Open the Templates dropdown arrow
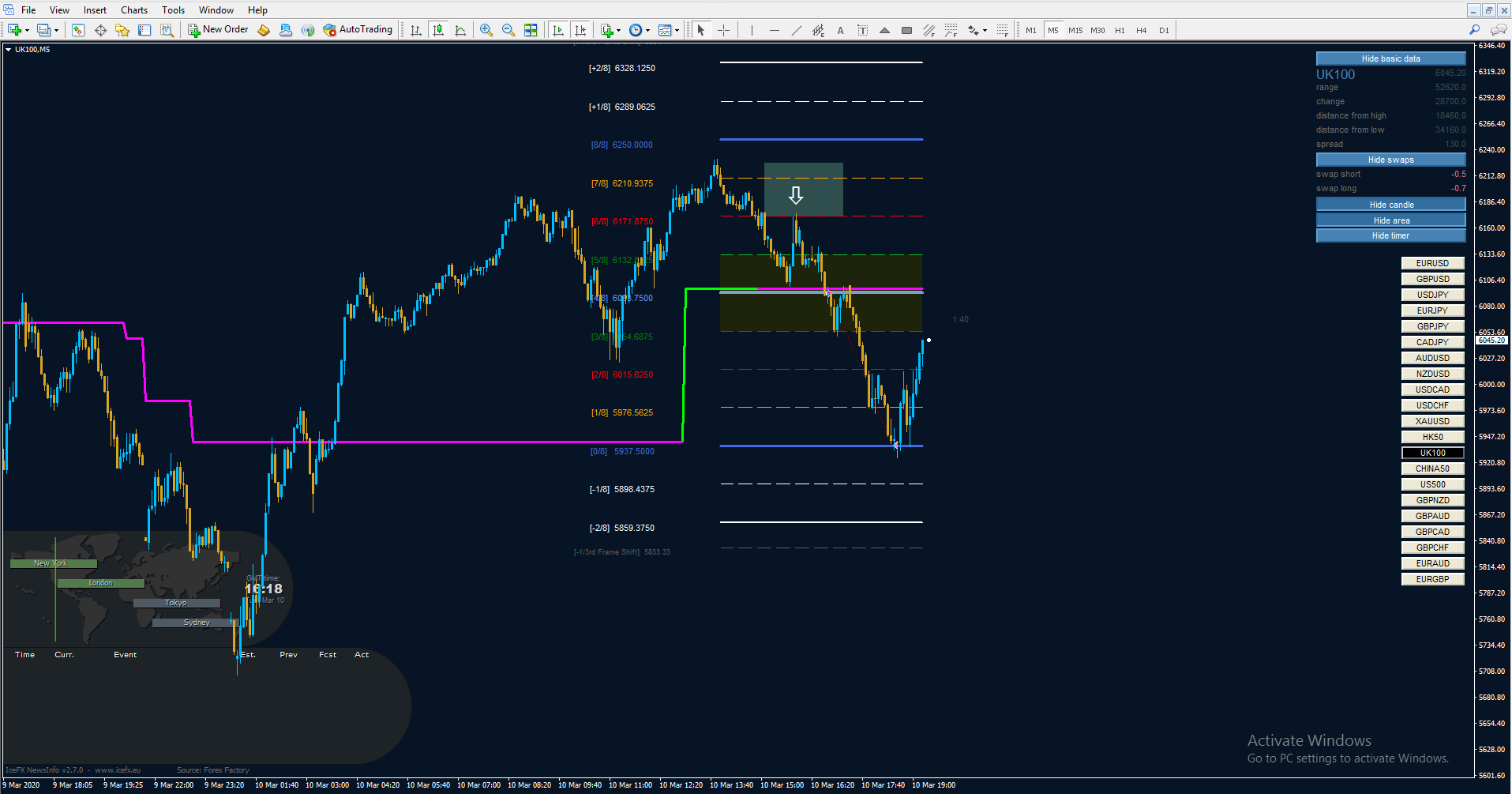This screenshot has height=794, width=1512. click(x=677, y=31)
